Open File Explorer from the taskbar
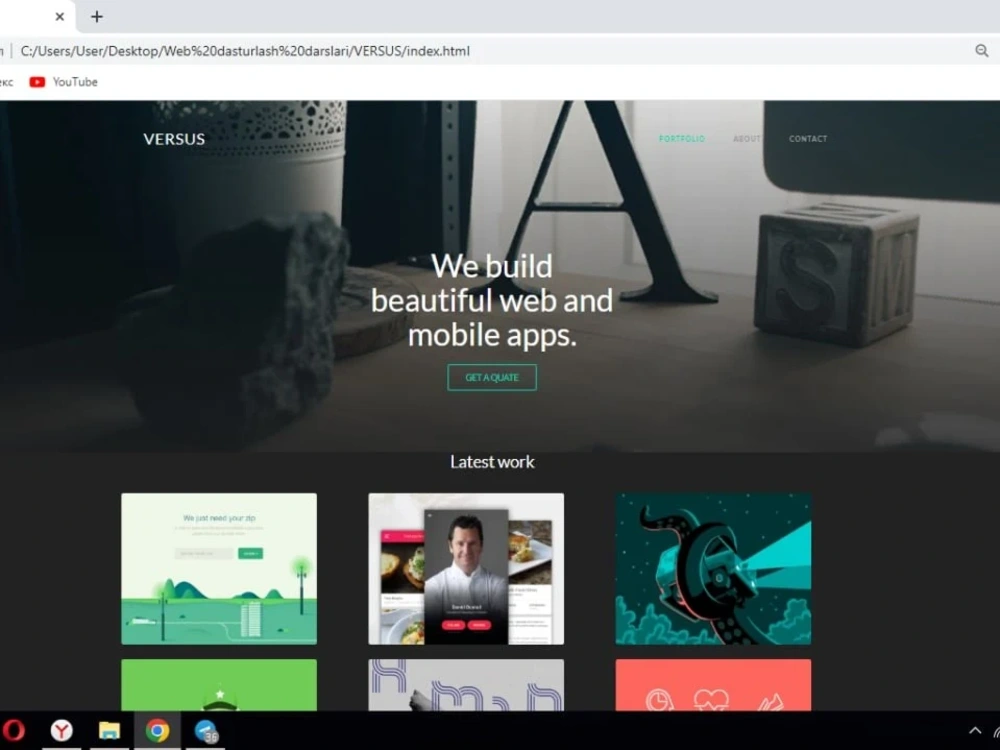 click(x=109, y=732)
